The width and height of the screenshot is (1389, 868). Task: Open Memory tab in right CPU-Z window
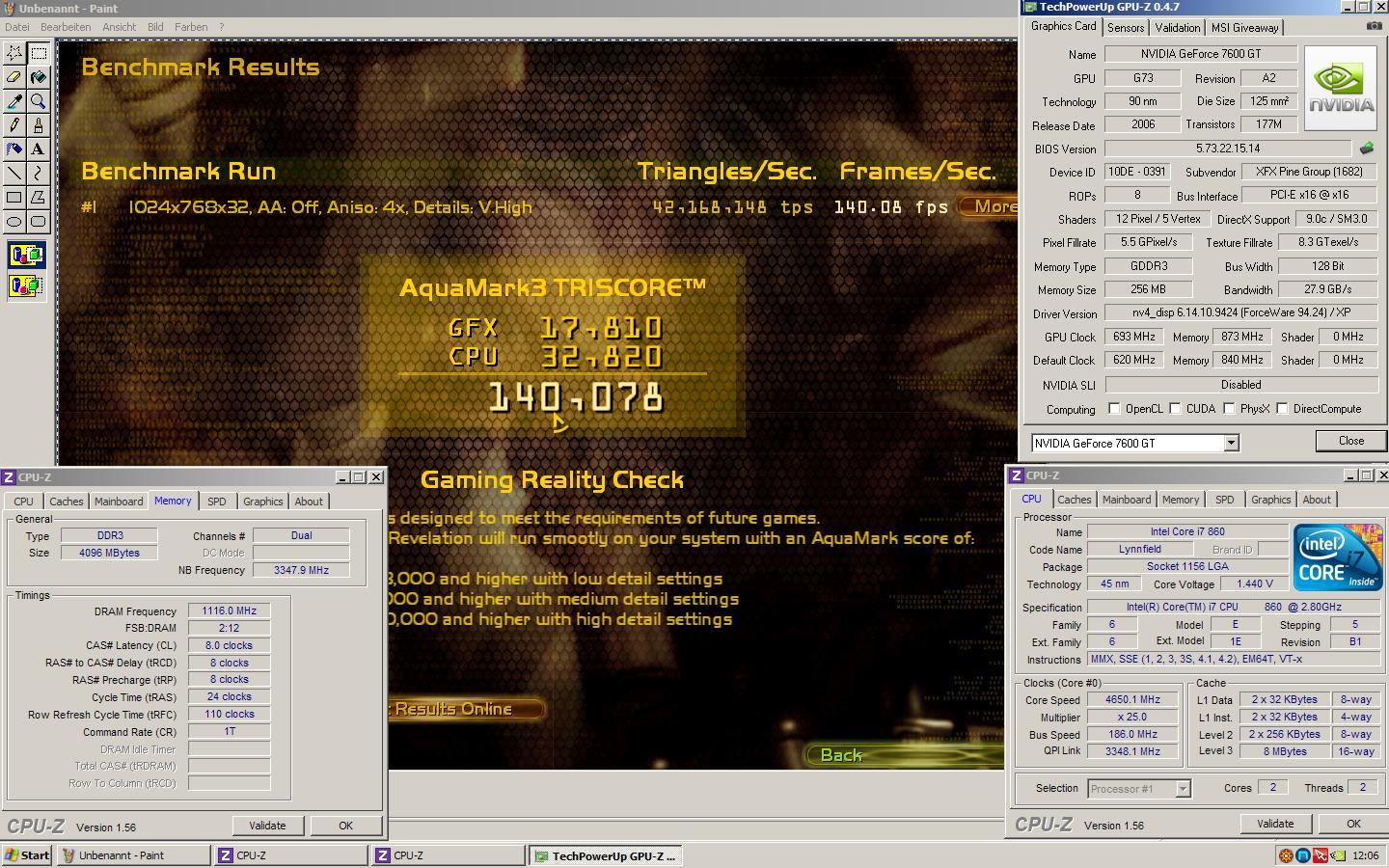1181,500
